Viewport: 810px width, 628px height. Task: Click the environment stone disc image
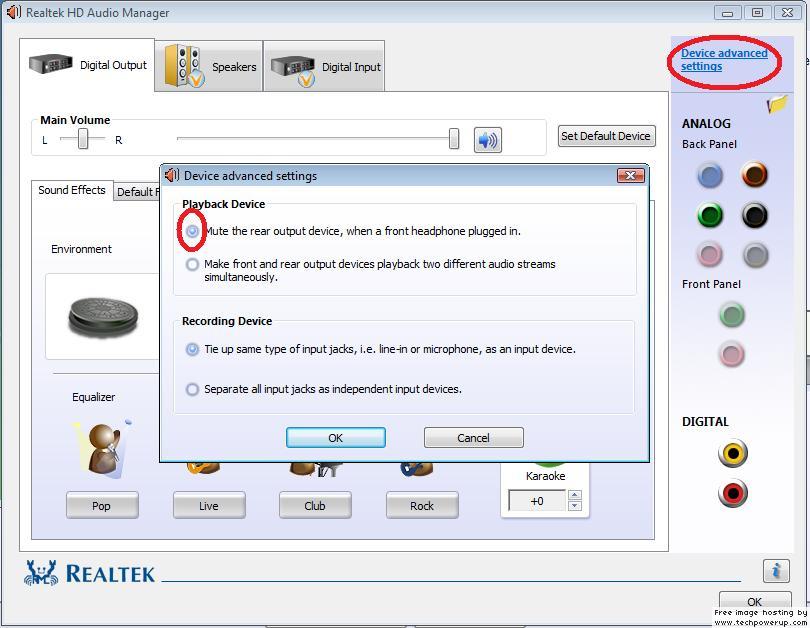coord(103,316)
